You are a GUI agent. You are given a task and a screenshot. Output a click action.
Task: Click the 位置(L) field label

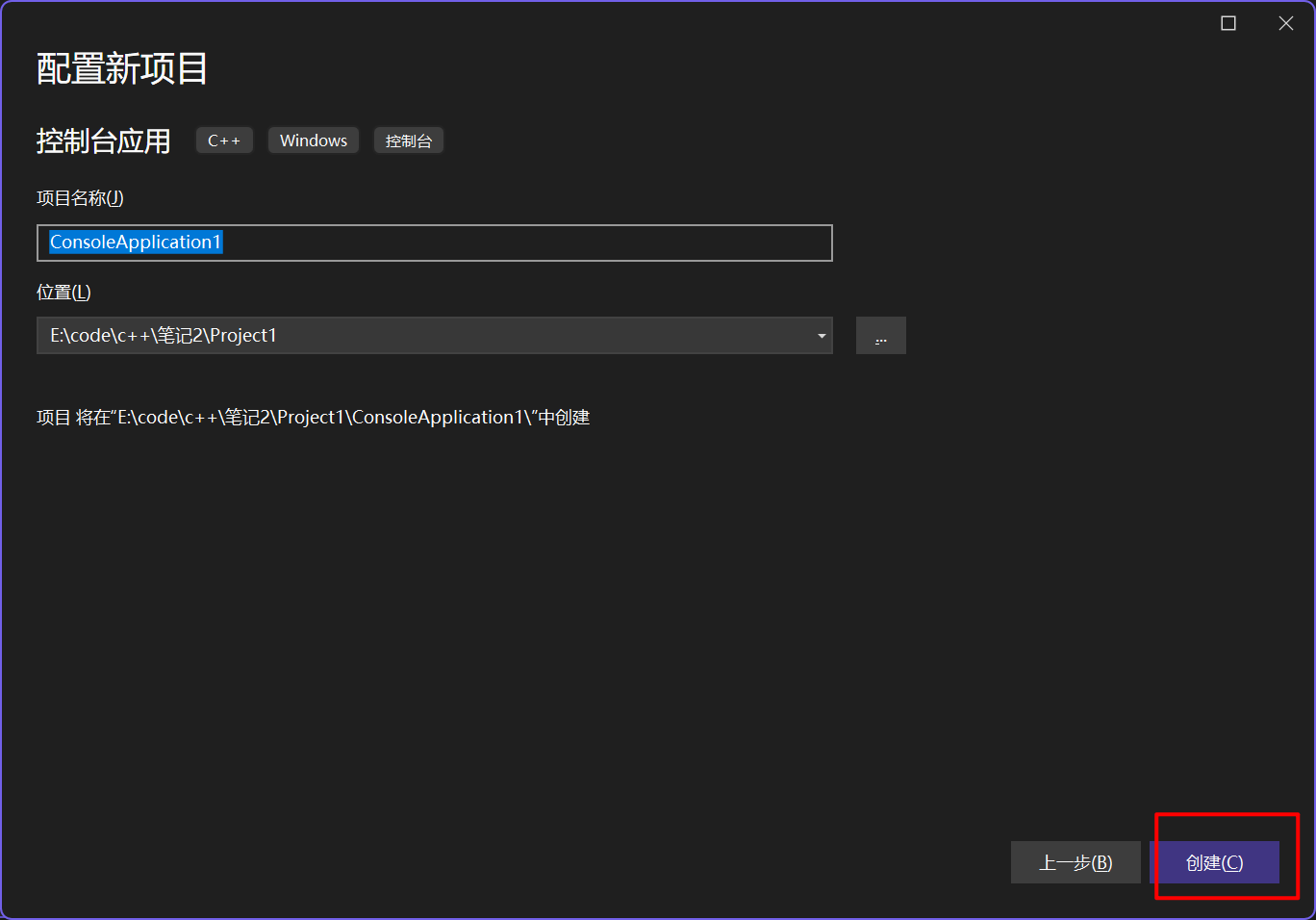click(63, 293)
